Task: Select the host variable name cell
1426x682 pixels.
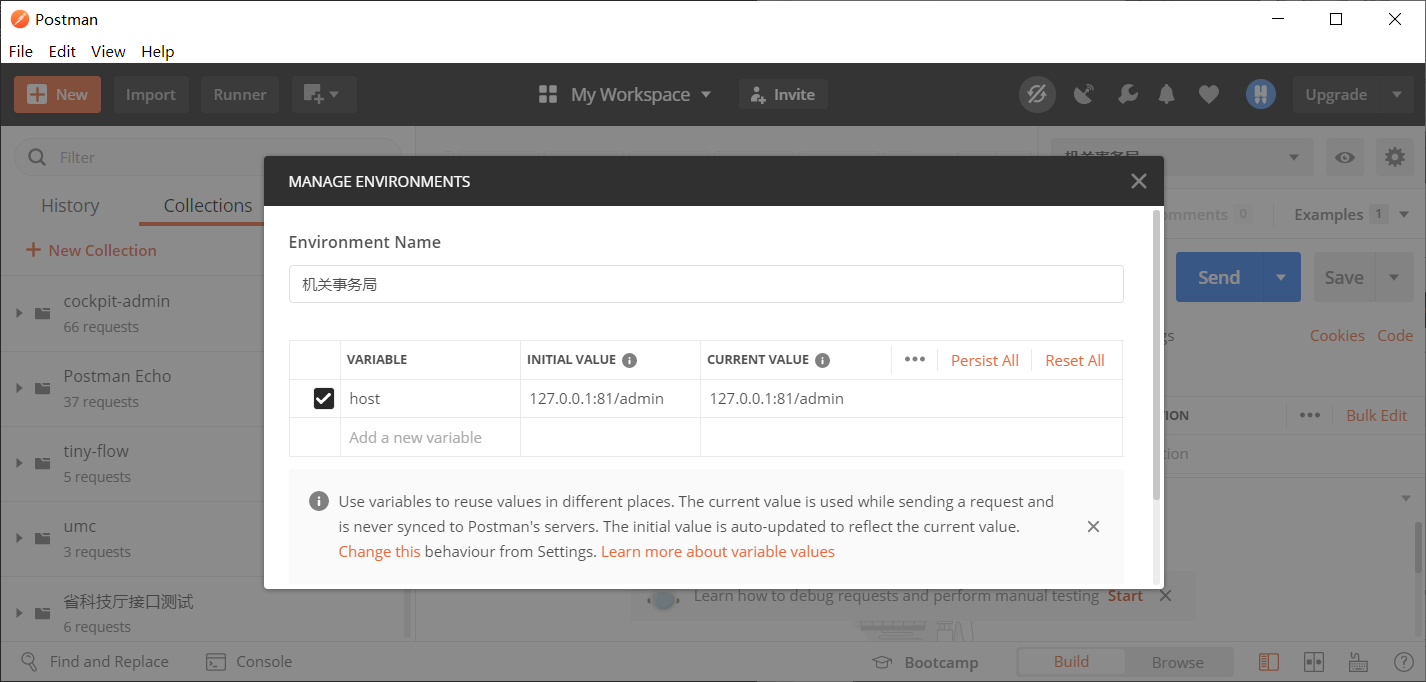Action: pos(430,399)
